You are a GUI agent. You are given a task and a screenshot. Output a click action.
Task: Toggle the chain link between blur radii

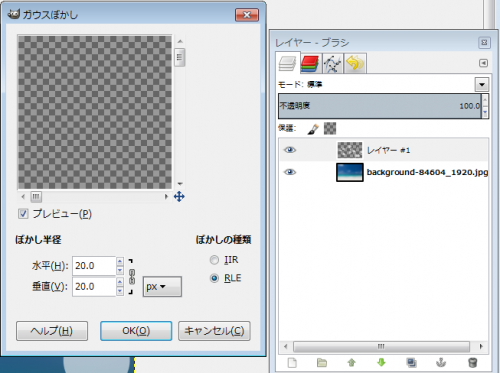click(x=132, y=276)
